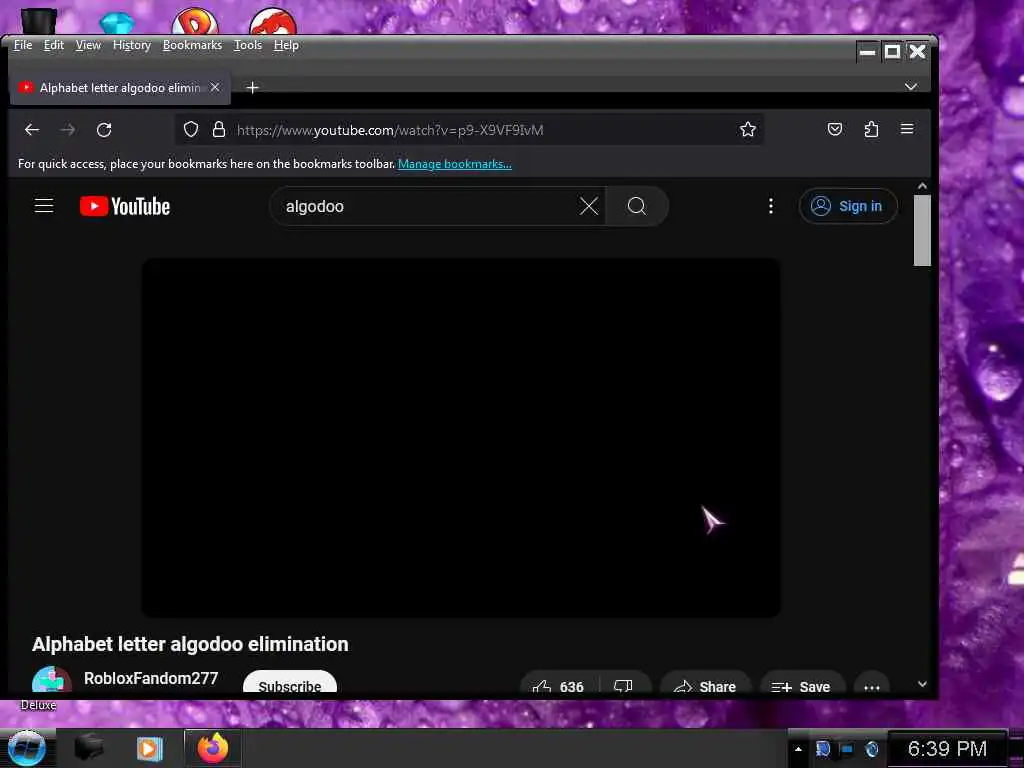Viewport: 1024px width, 768px height.
Task: Click the site security padlock icon
Action: 219,129
